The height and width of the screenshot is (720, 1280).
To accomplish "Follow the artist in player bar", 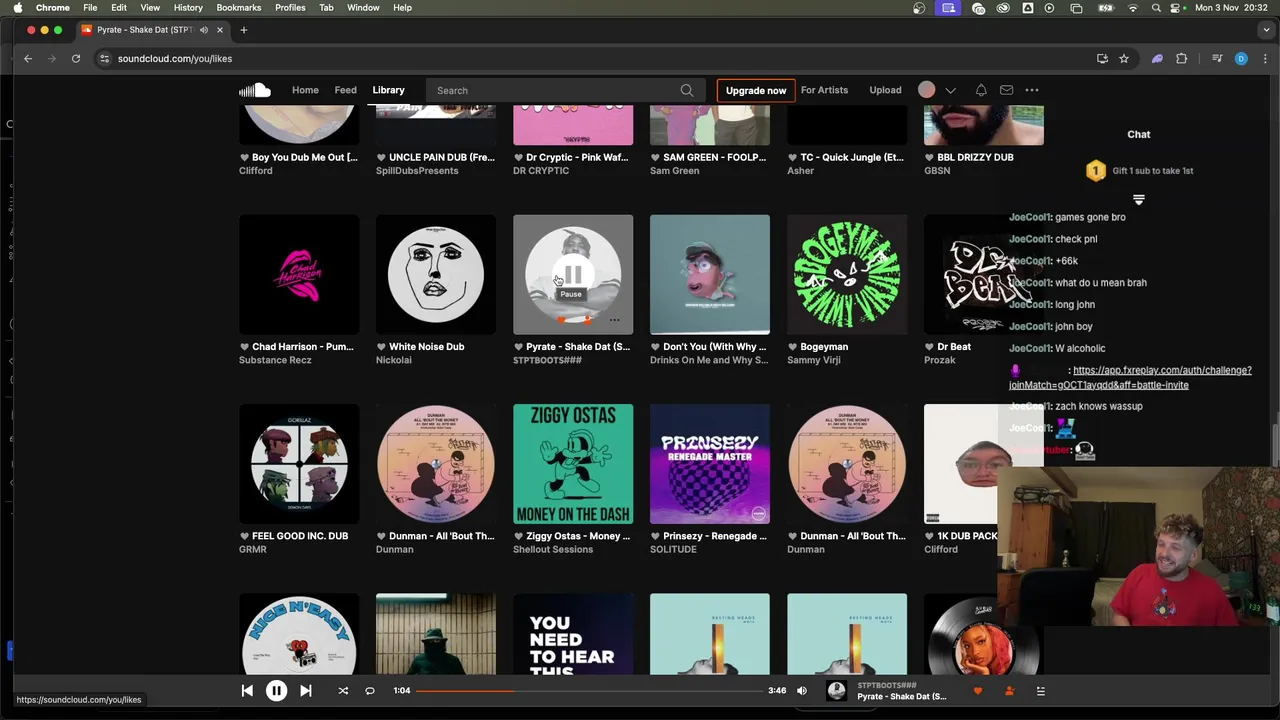I will point(1009,691).
